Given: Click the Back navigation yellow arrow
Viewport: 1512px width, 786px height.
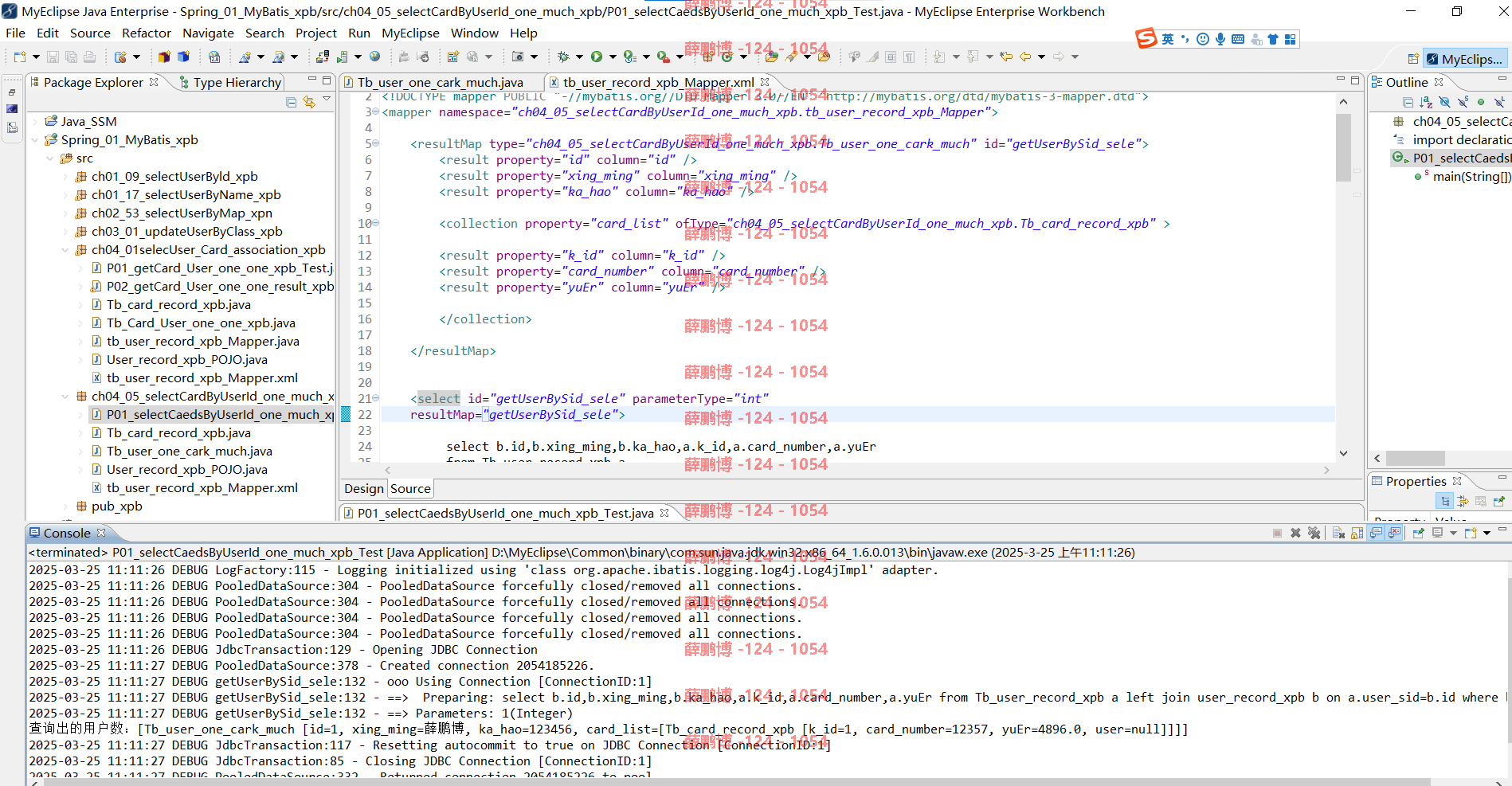Looking at the screenshot, I should (x=1025, y=57).
